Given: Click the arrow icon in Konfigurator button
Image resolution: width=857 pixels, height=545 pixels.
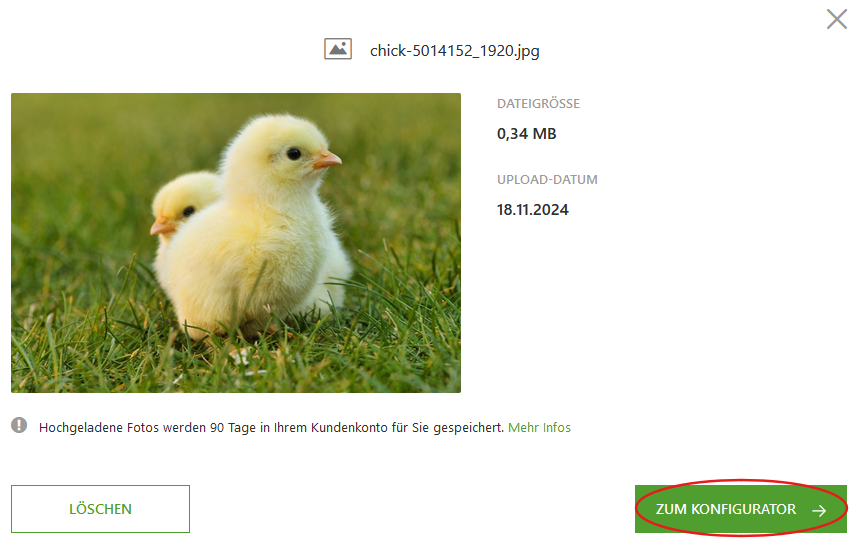Looking at the screenshot, I should coord(819,510).
